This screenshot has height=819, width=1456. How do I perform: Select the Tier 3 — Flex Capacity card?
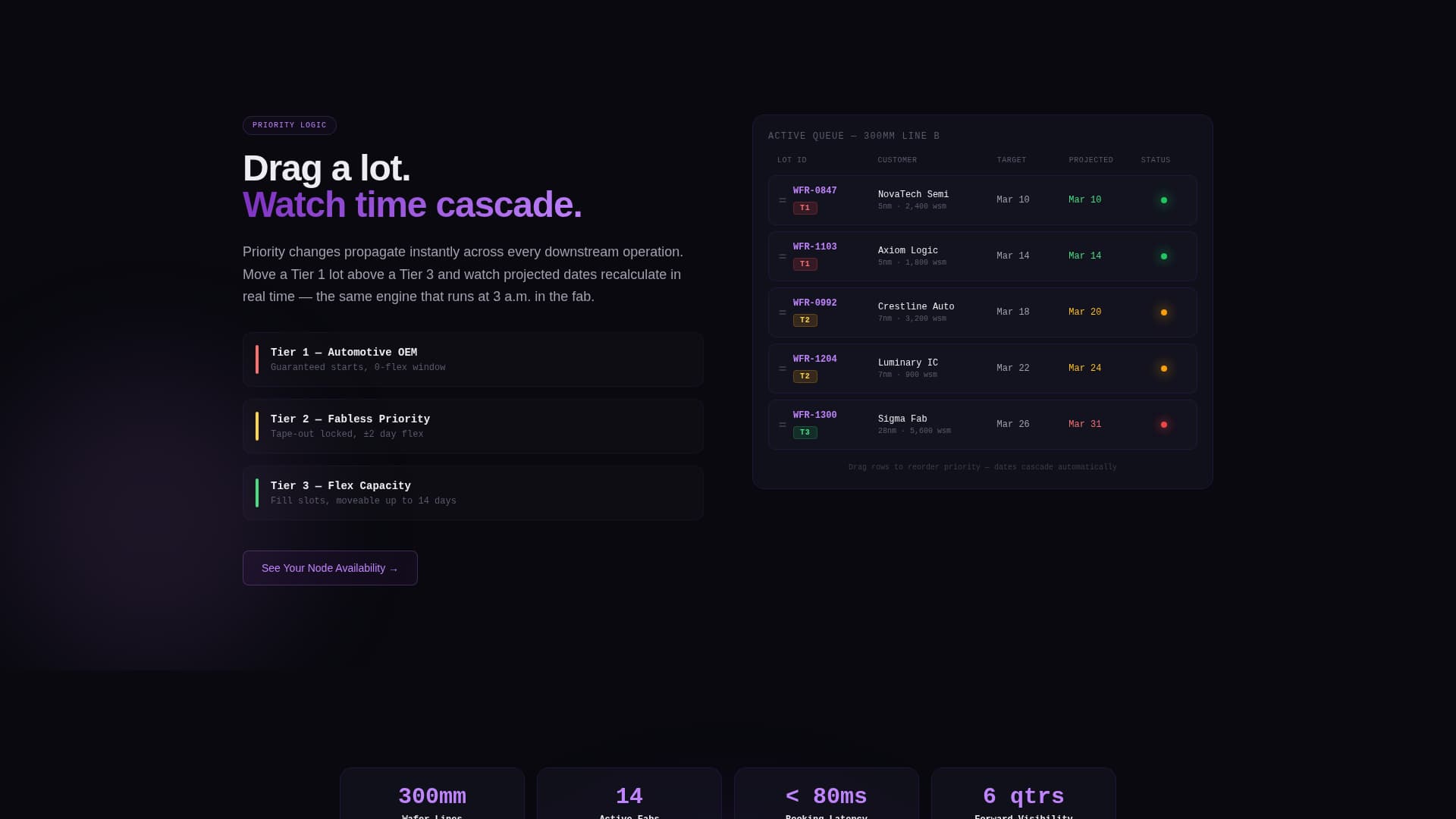(472, 493)
